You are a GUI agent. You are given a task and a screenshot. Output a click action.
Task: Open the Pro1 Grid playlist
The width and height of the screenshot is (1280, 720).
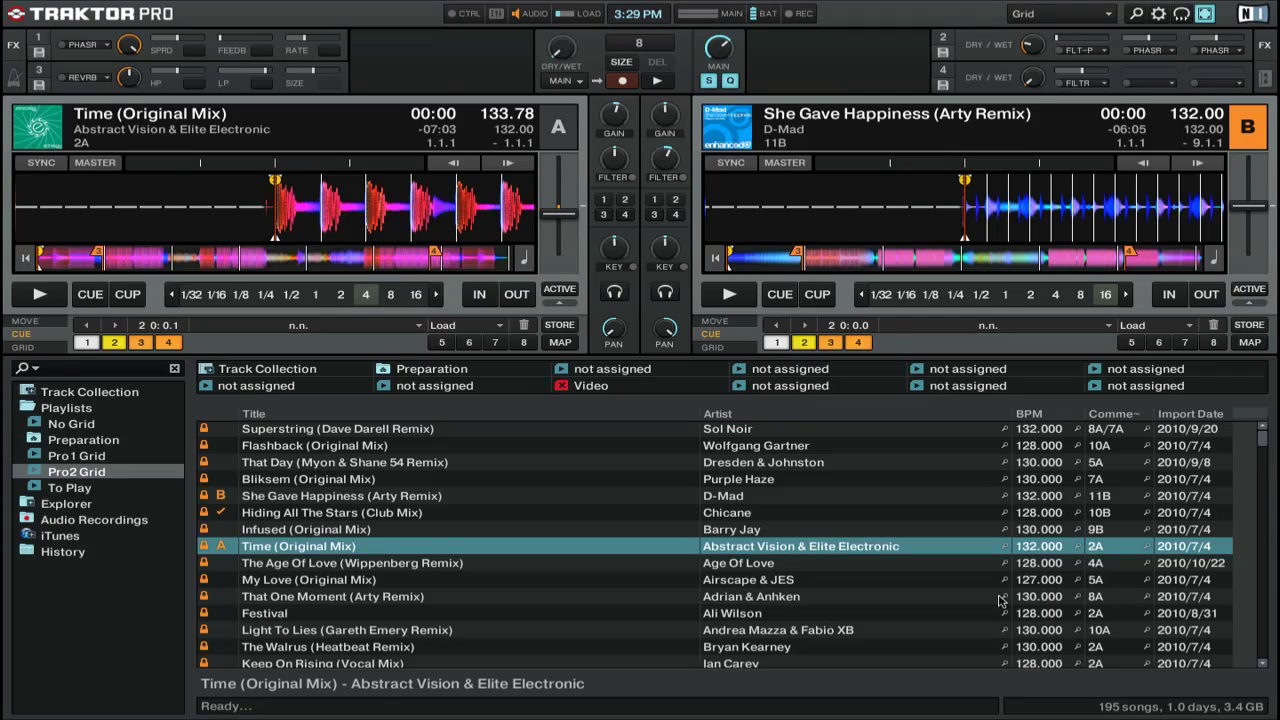76,456
